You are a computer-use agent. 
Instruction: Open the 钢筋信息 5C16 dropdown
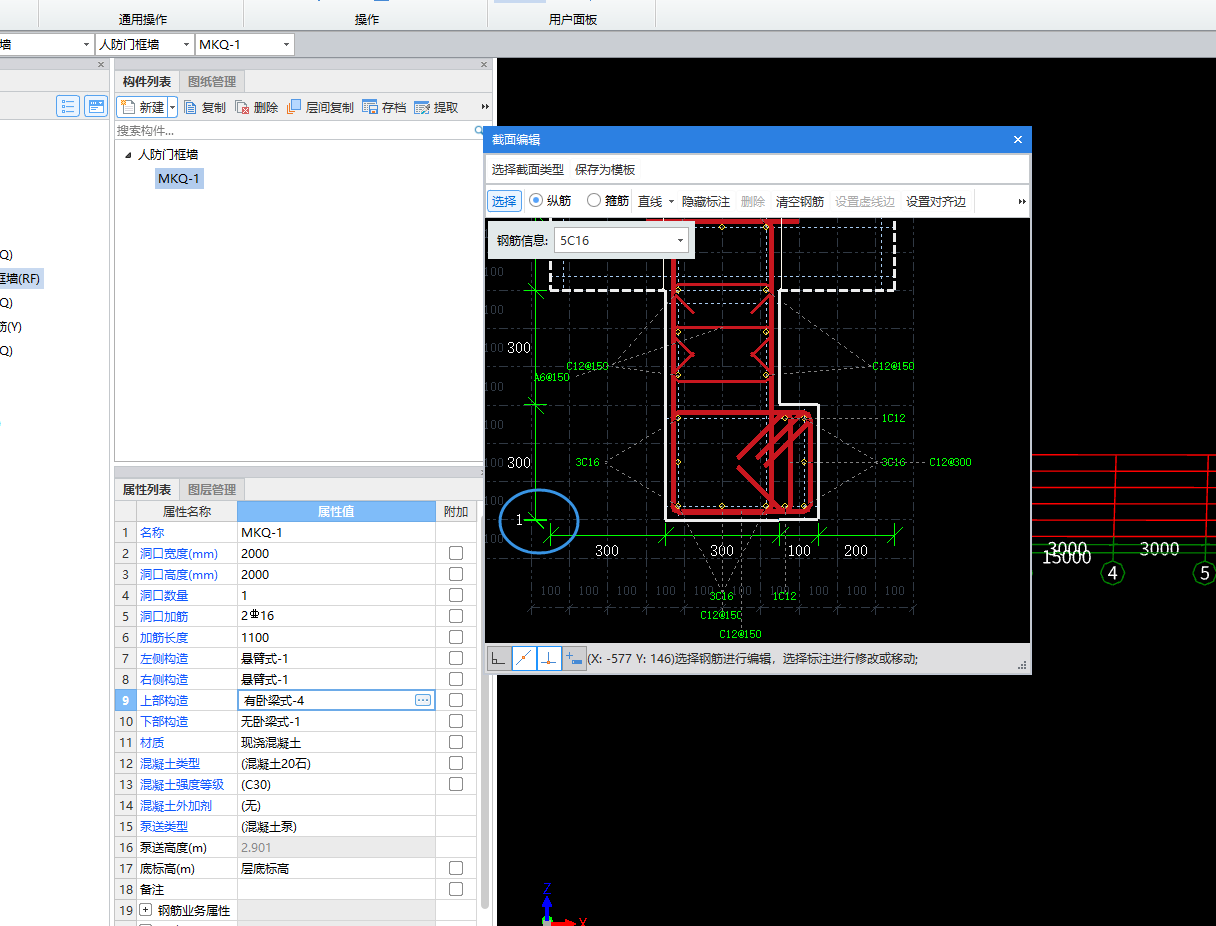tap(680, 240)
